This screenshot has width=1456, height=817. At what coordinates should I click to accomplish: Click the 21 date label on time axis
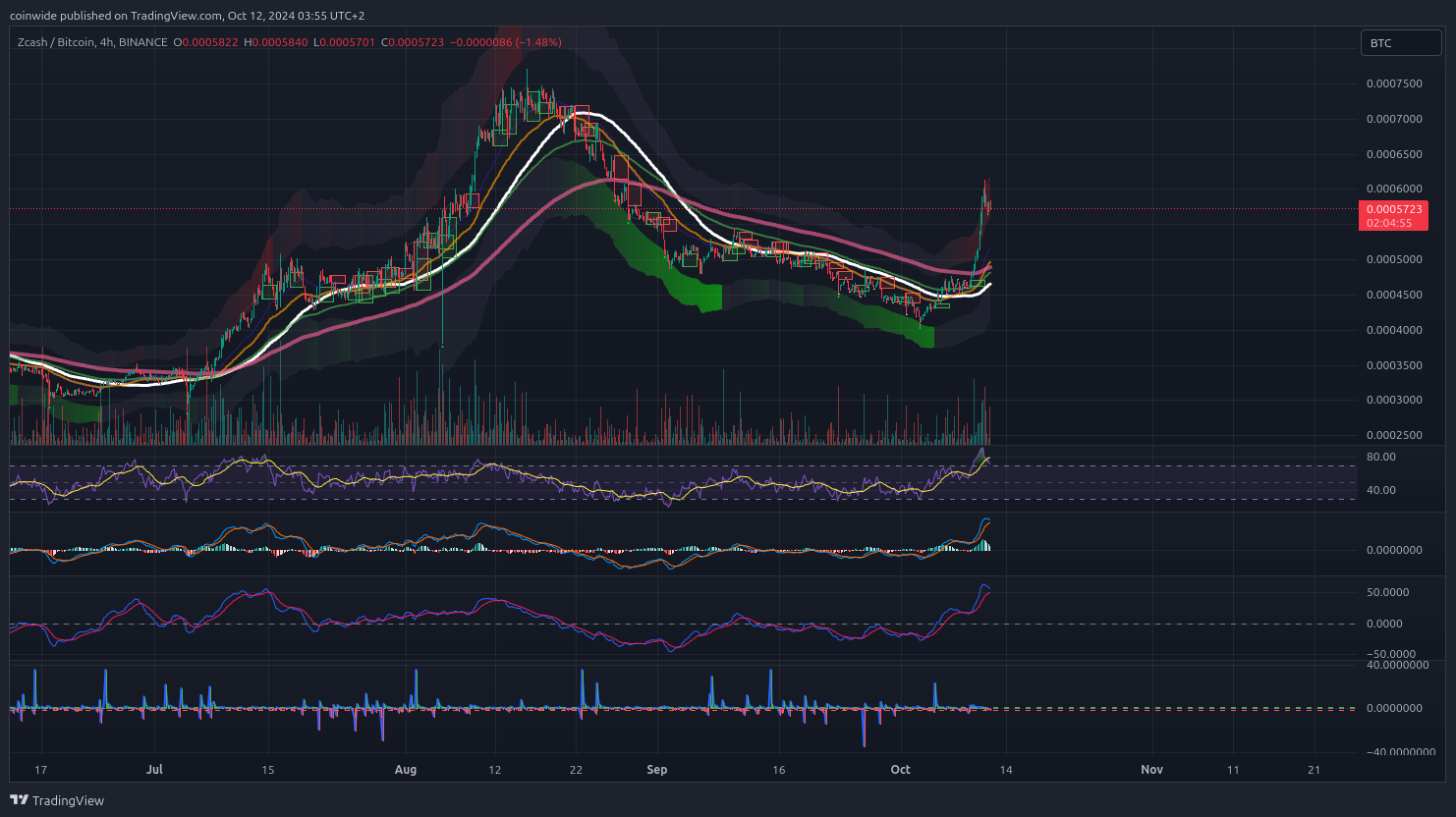1315,770
